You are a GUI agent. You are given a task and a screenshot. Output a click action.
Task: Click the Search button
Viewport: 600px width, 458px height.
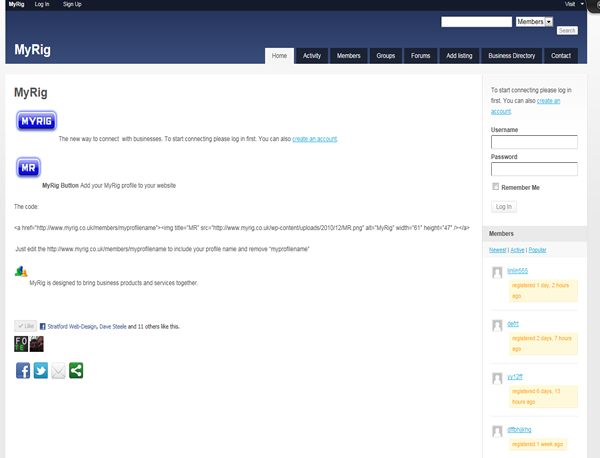[x=567, y=31]
